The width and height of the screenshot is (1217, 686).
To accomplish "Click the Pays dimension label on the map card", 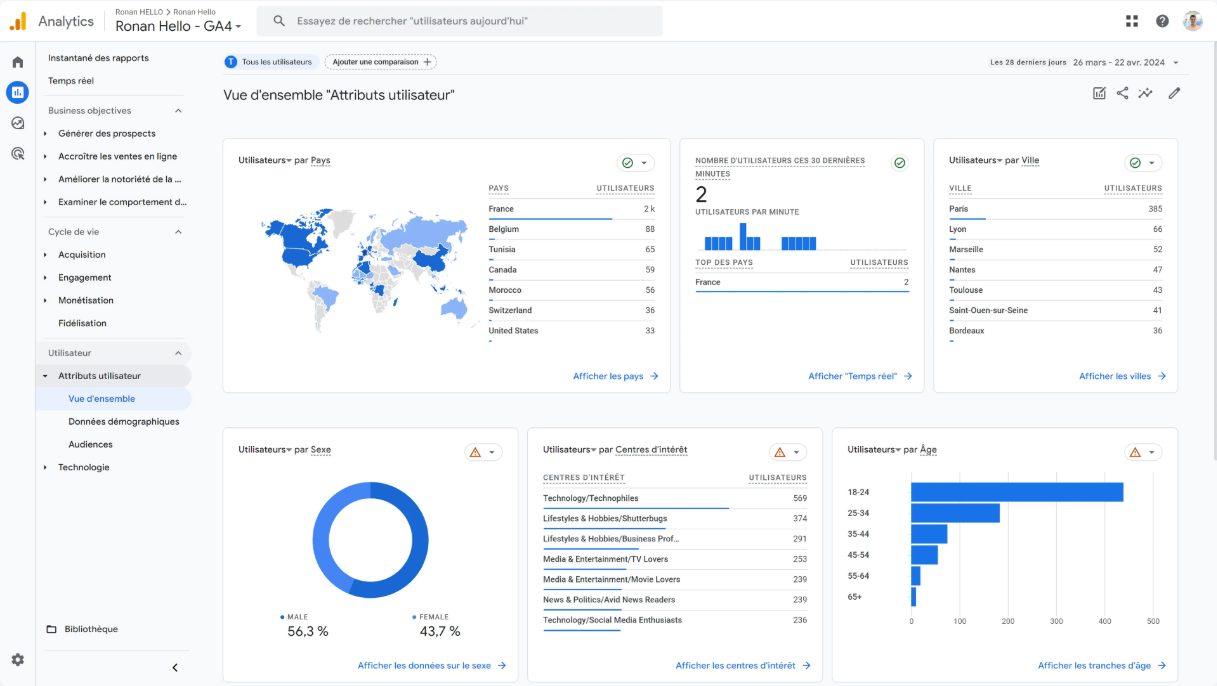I will 320,160.
